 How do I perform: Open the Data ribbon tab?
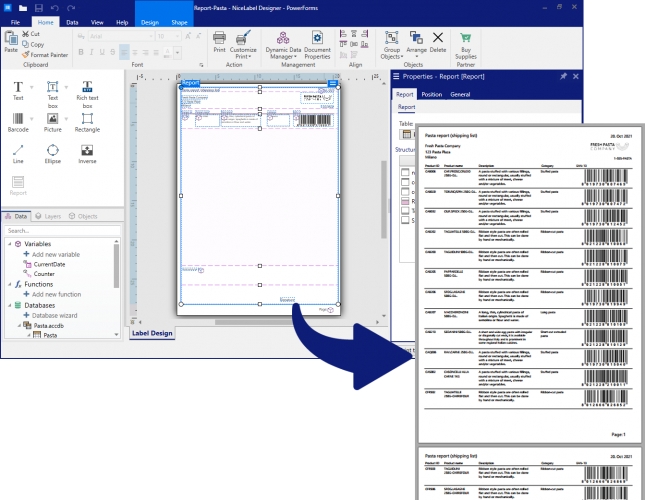73,20
